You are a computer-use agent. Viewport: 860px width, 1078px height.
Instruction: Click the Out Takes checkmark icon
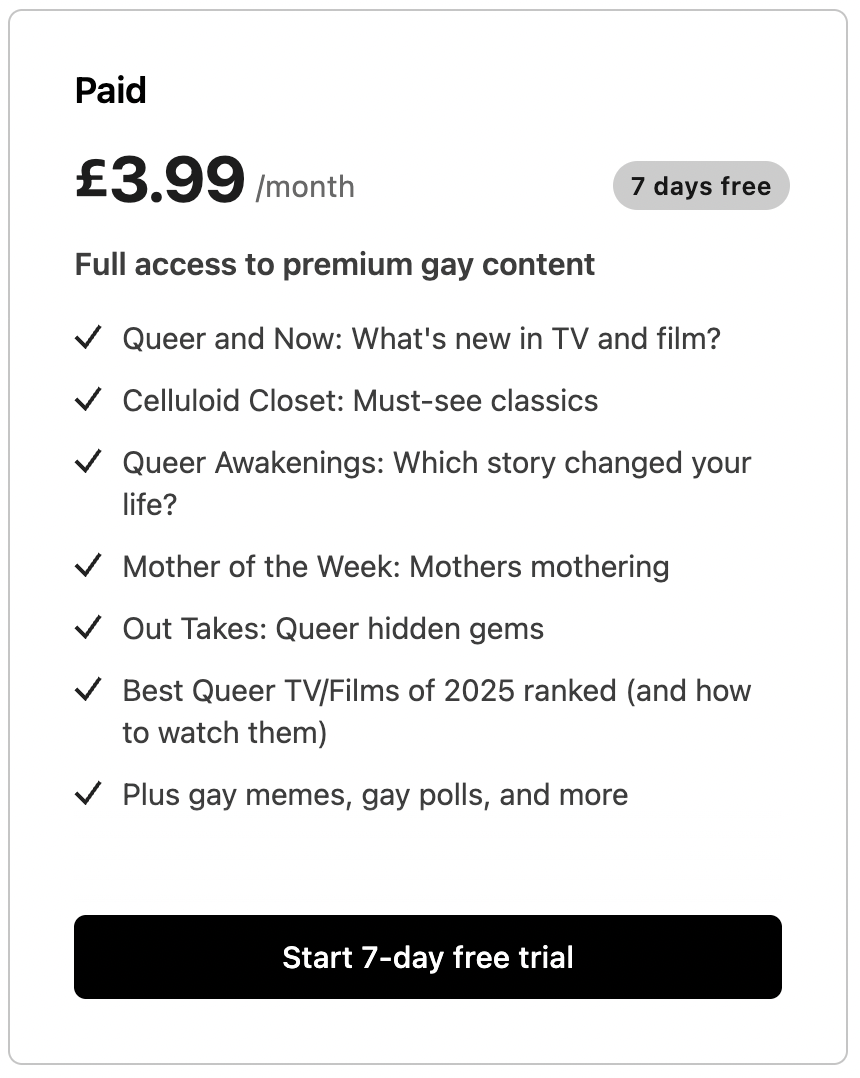pyautogui.click(x=89, y=629)
